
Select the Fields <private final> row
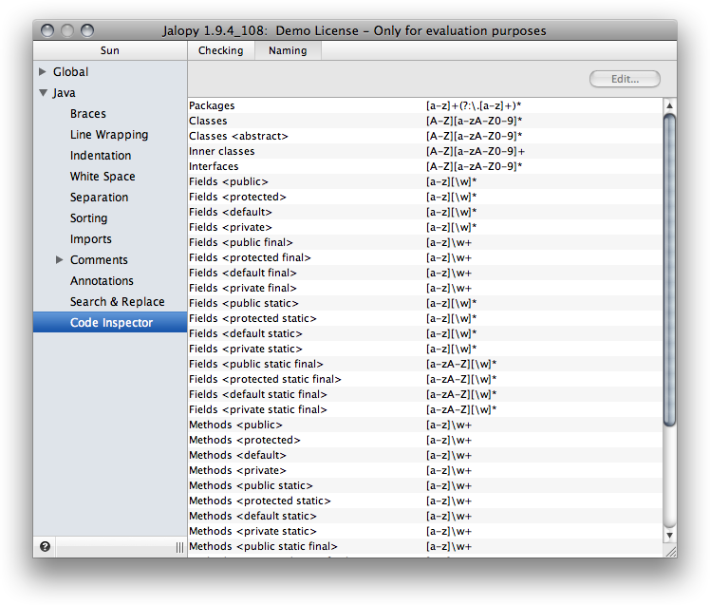coord(425,288)
